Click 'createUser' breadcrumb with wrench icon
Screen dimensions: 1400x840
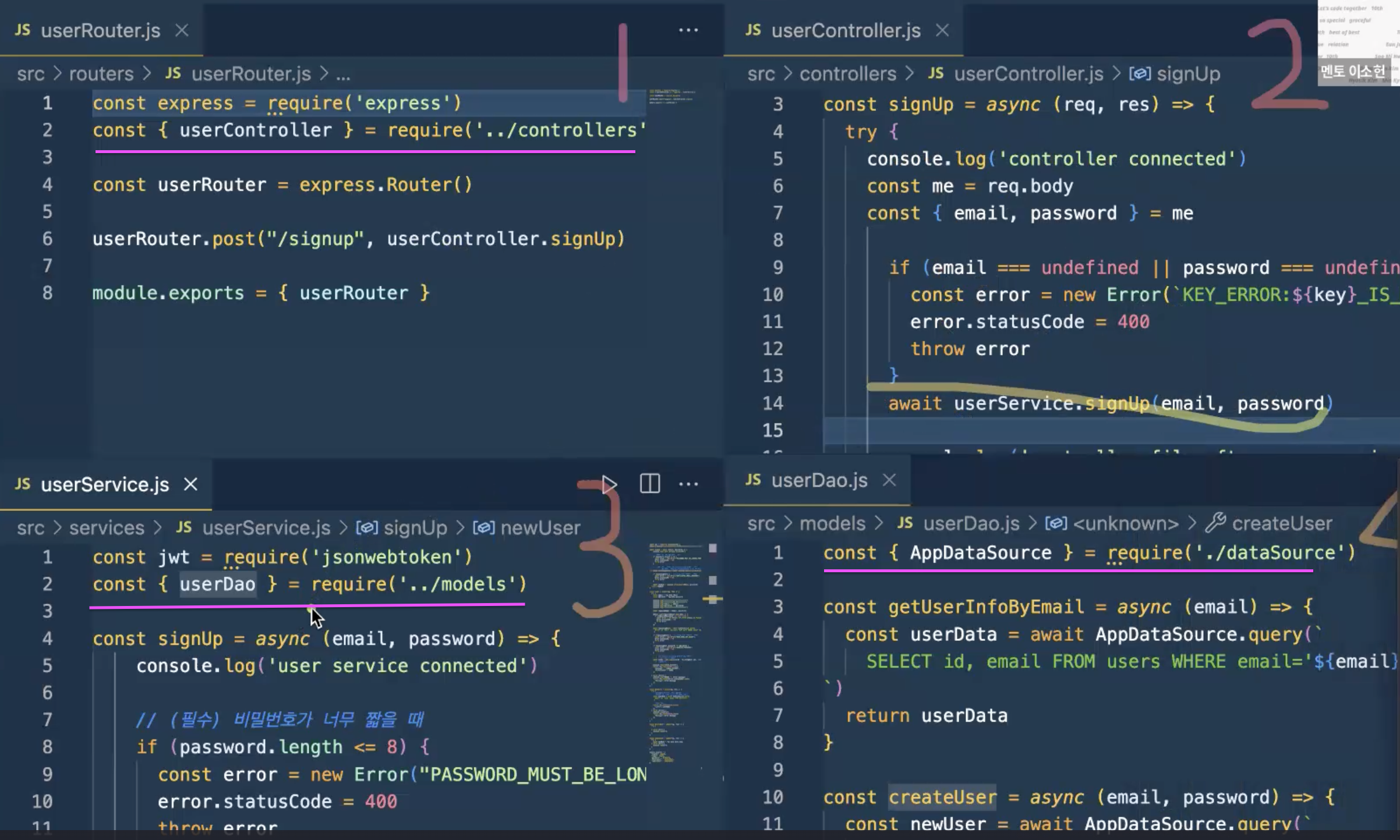pyautogui.click(x=1281, y=523)
